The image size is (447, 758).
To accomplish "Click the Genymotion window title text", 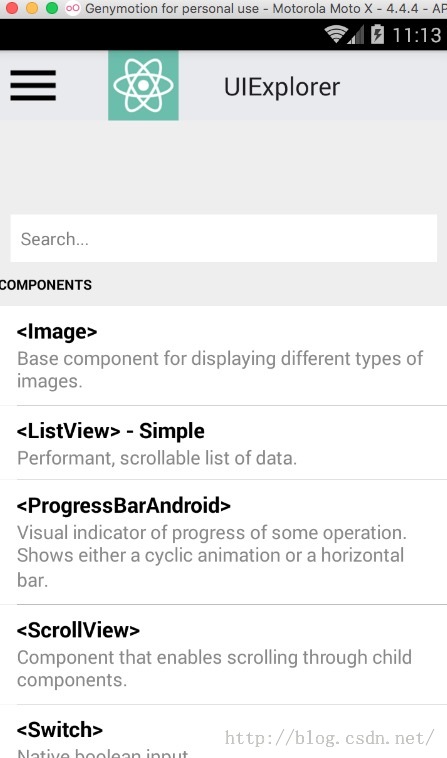I will point(266,8).
